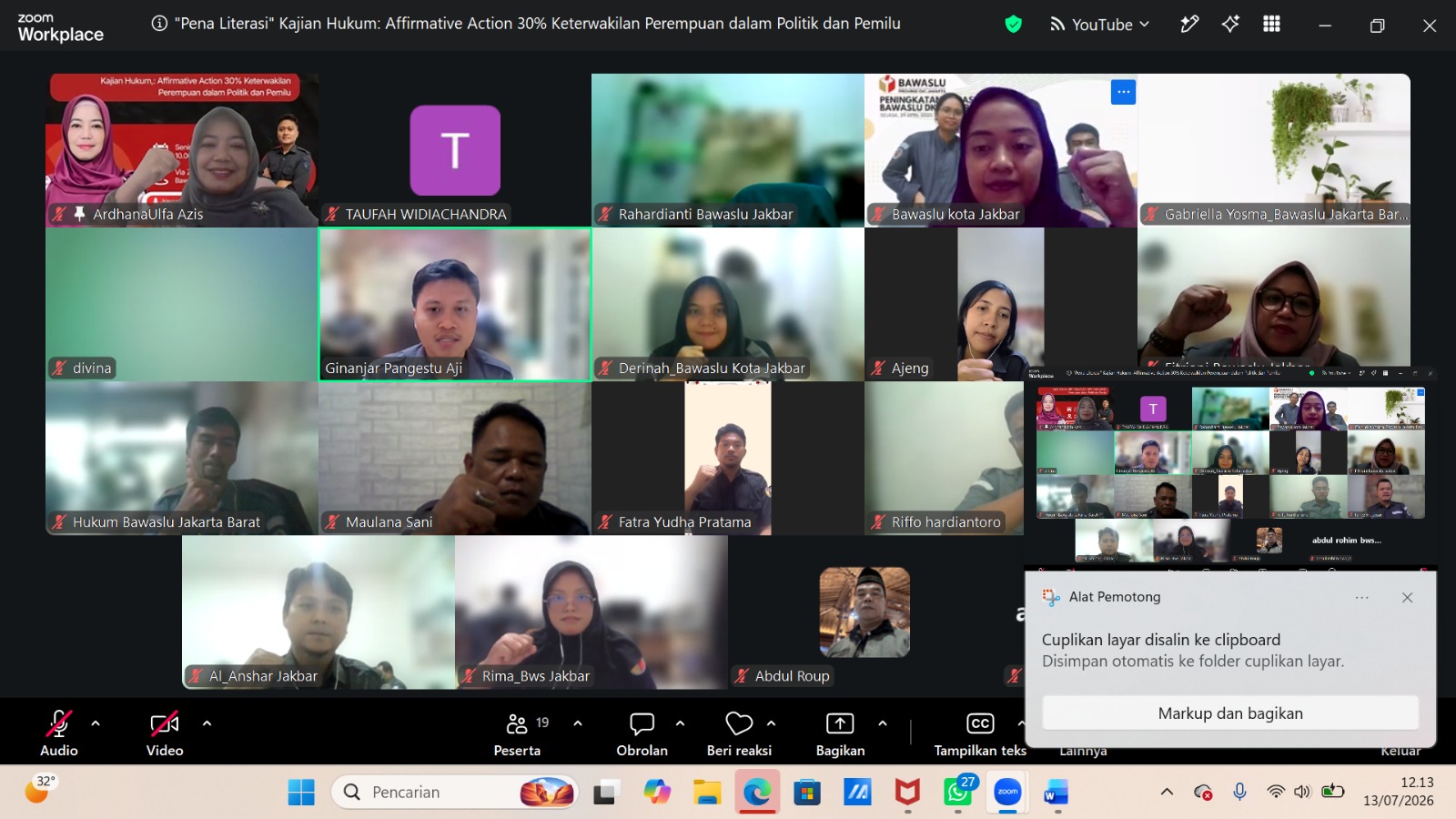Show hidden system tray icons

click(x=1167, y=792)
